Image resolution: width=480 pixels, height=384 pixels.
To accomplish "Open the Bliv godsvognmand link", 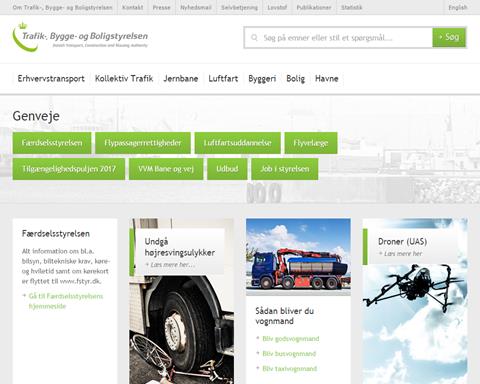I will coord(291,339).
